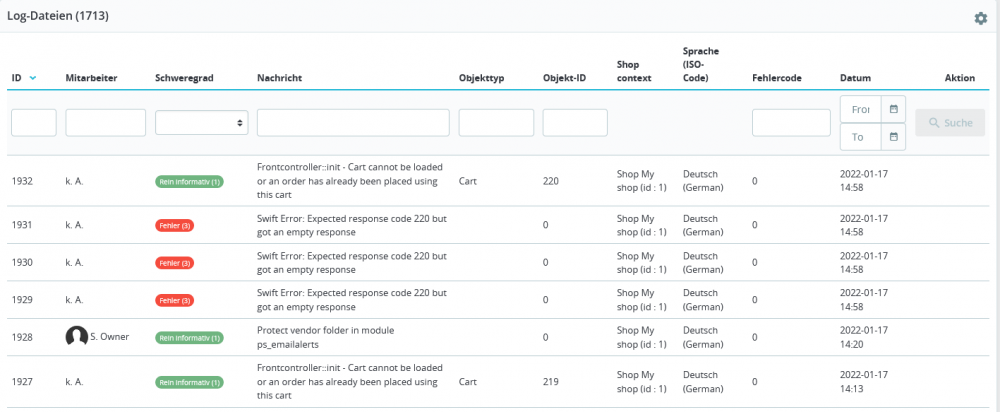Select the log row with ID 1928
The height and width of the screenshot is (412, 1000).
[x=500, y=337]
